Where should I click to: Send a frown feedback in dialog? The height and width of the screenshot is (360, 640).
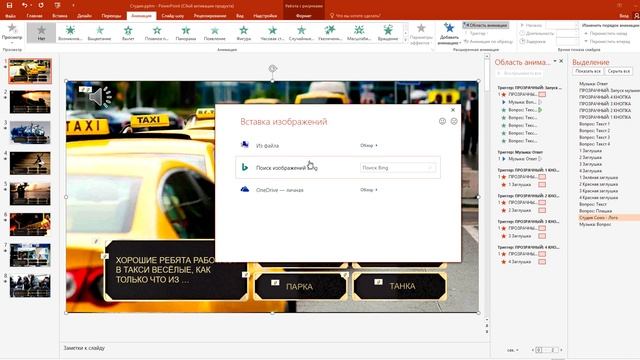coord(454,121)
